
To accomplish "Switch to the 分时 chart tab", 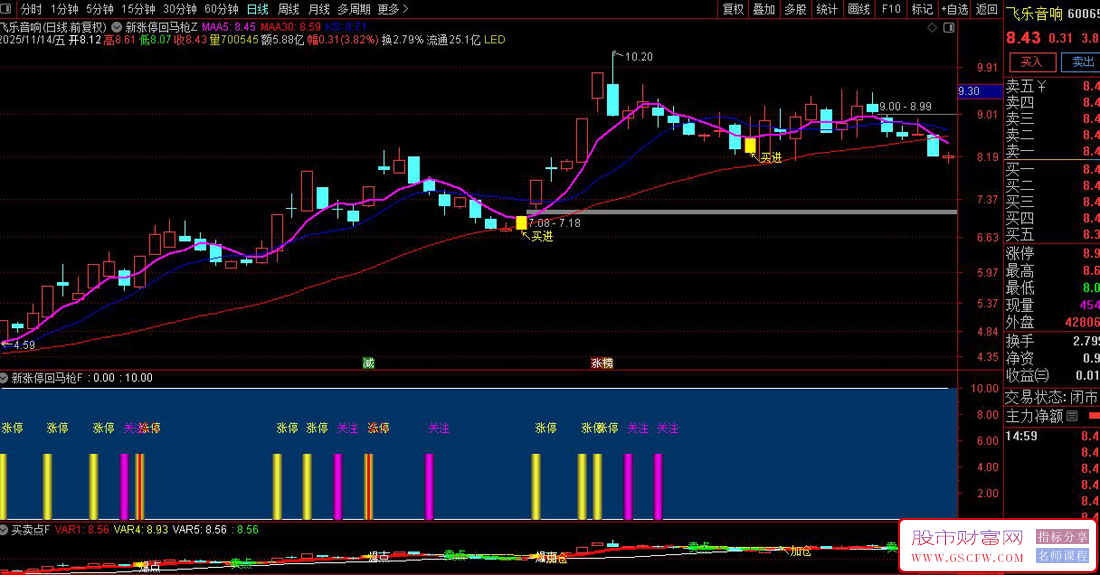I will coord(31,9).
